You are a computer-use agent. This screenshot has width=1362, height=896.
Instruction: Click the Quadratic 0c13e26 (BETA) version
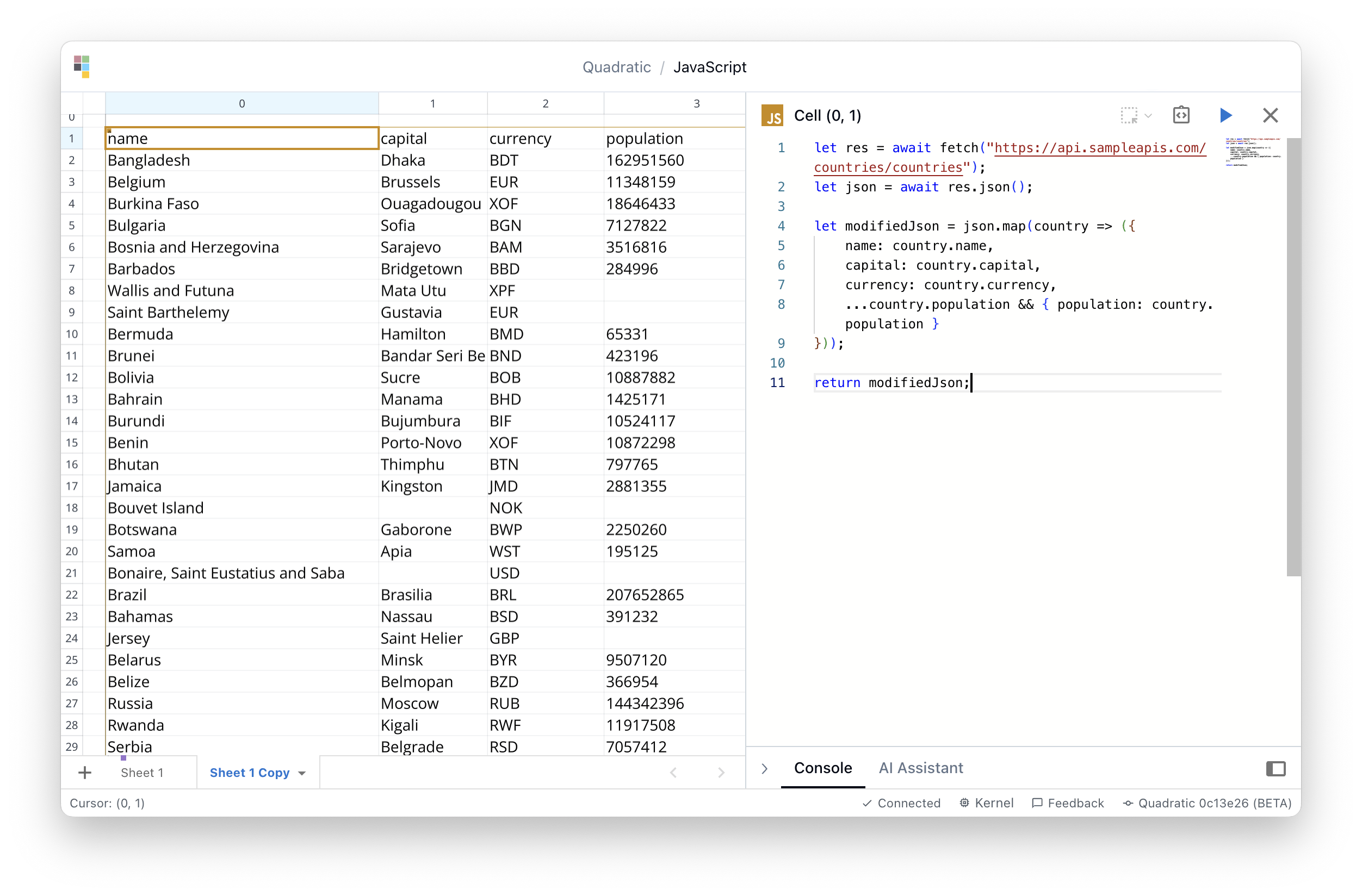[1207, 802]
